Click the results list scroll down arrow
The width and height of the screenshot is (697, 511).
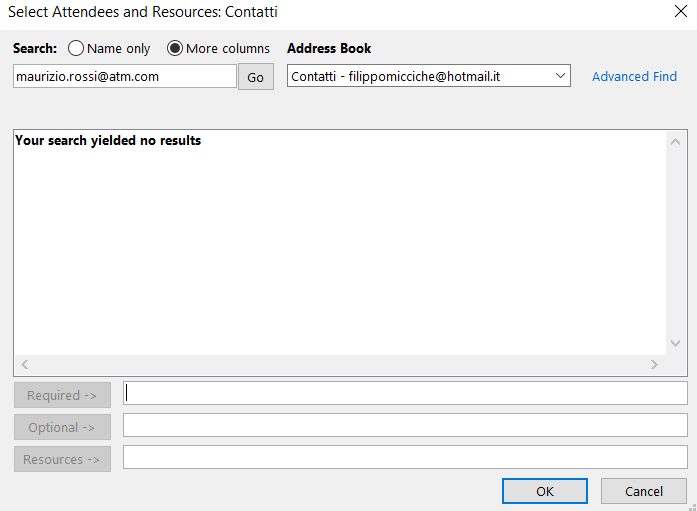[676, 343]
